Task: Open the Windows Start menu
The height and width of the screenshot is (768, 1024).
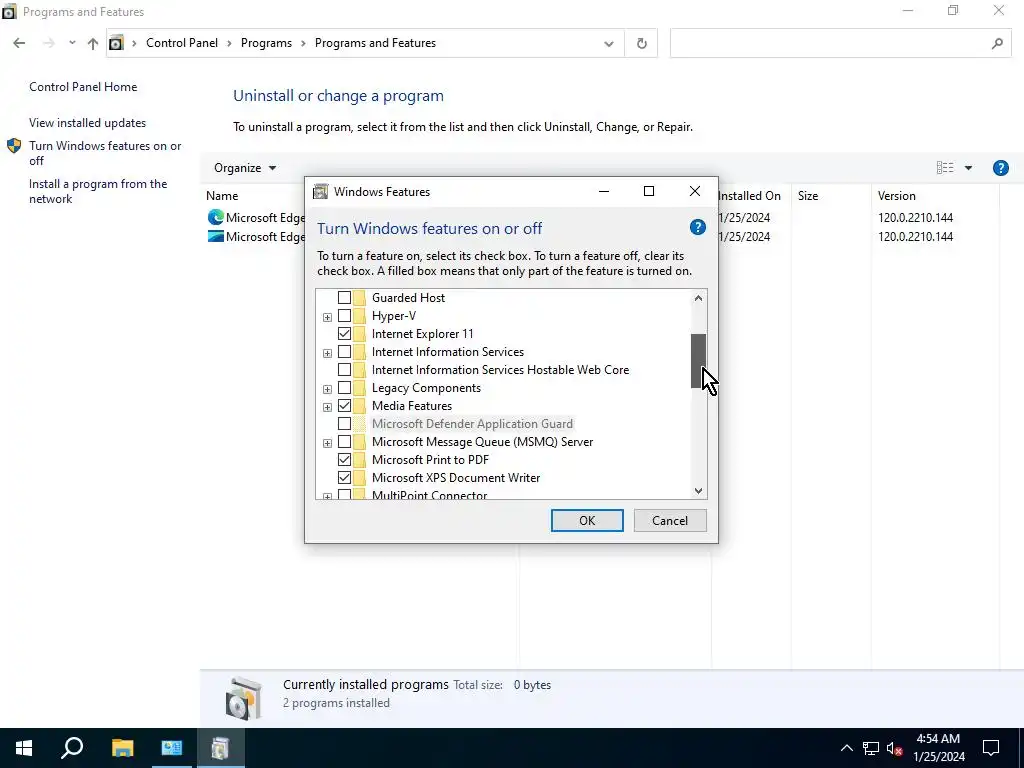Action: coord(24,748)
